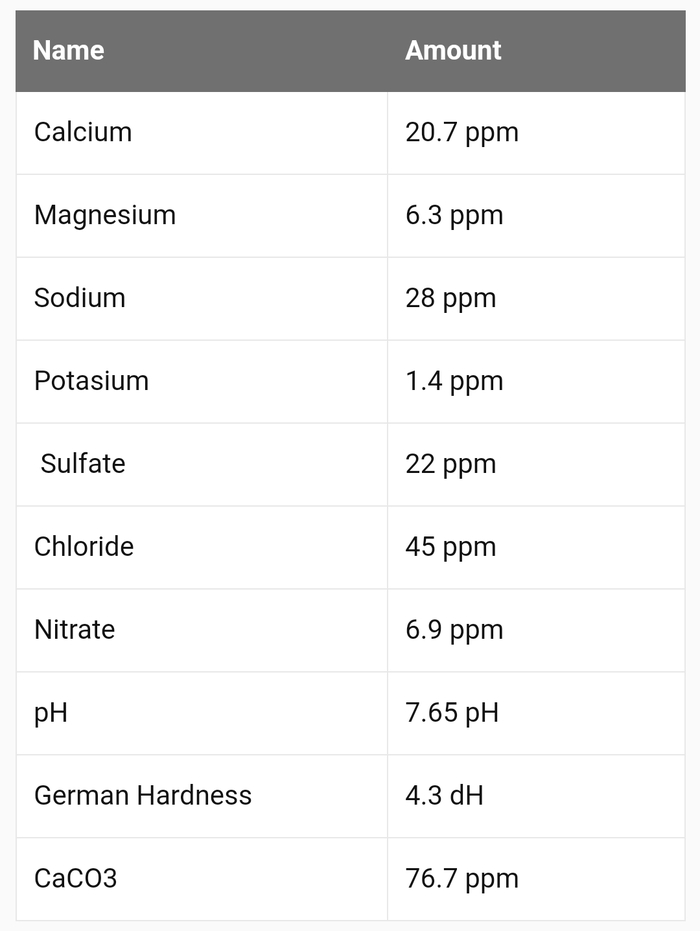Click the 6.9 ppm nitrate value

point(454,630)
